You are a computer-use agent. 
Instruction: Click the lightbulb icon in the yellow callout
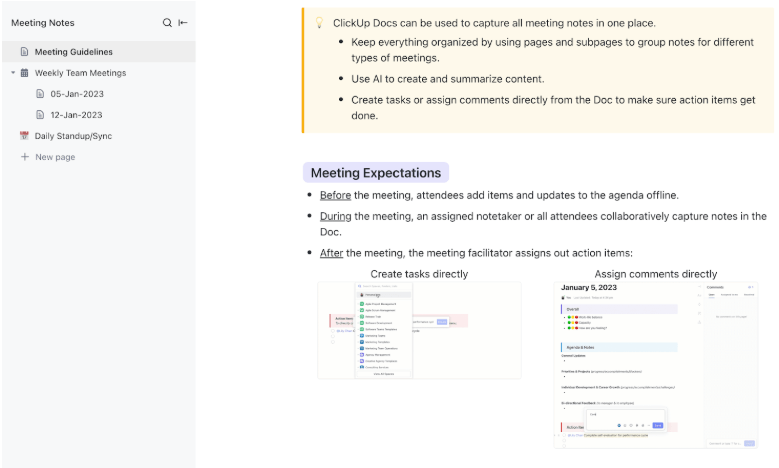[x=319, y=23]
